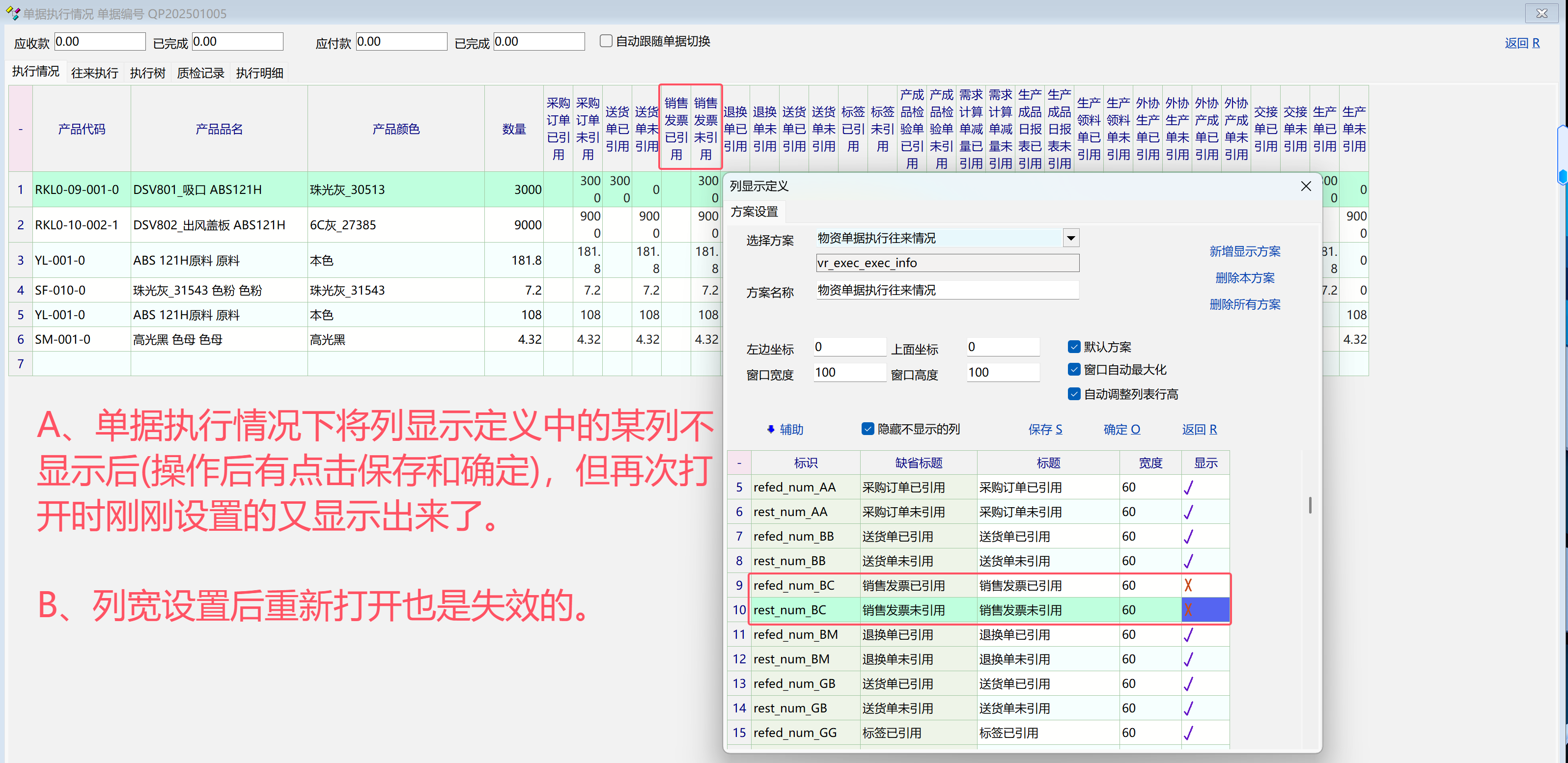Click the 辅助 down-arrow icon
The height and width of the screenshot is (763, 1568).
pyautogui.click(x=771, y=430)
